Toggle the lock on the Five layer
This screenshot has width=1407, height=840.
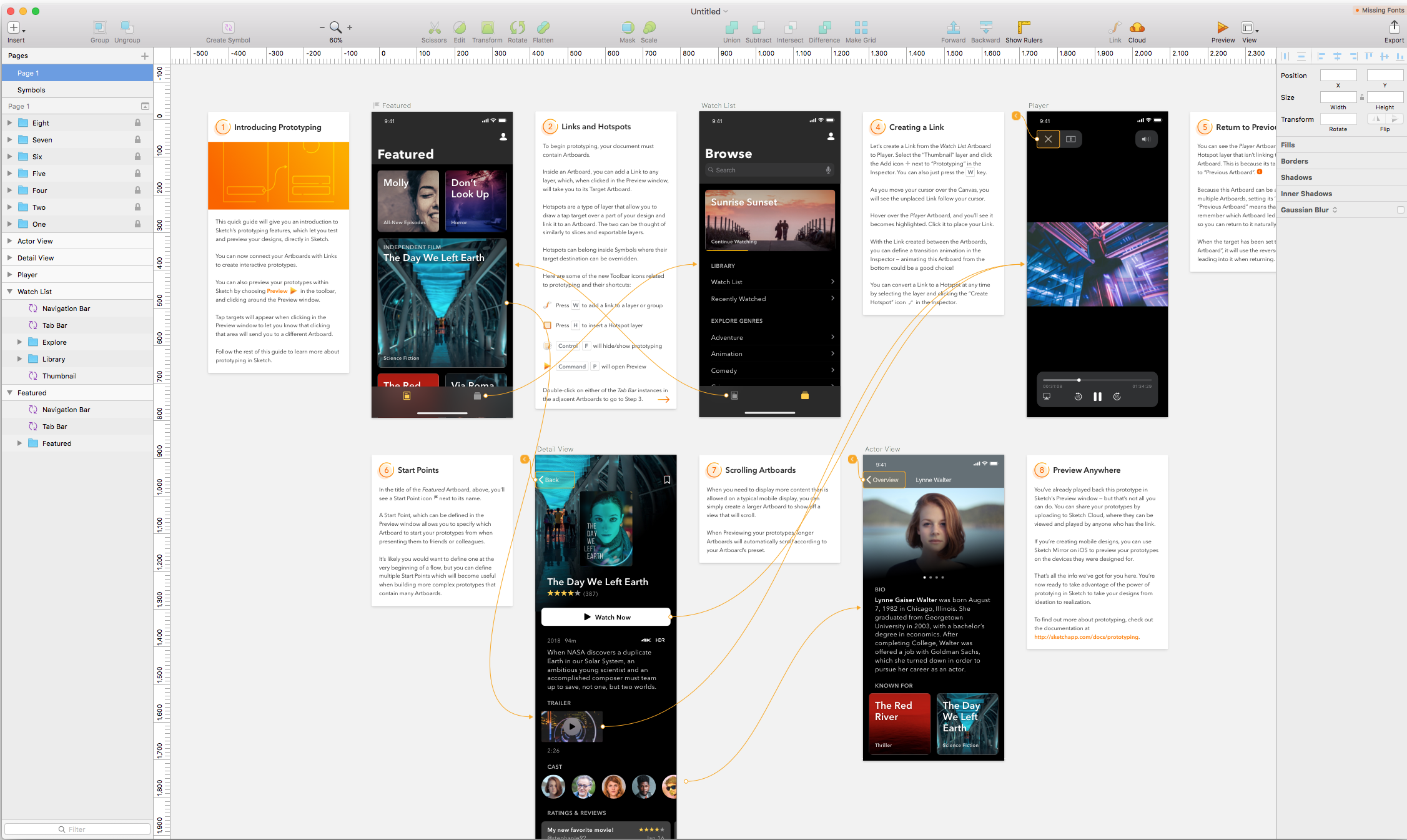137,174
